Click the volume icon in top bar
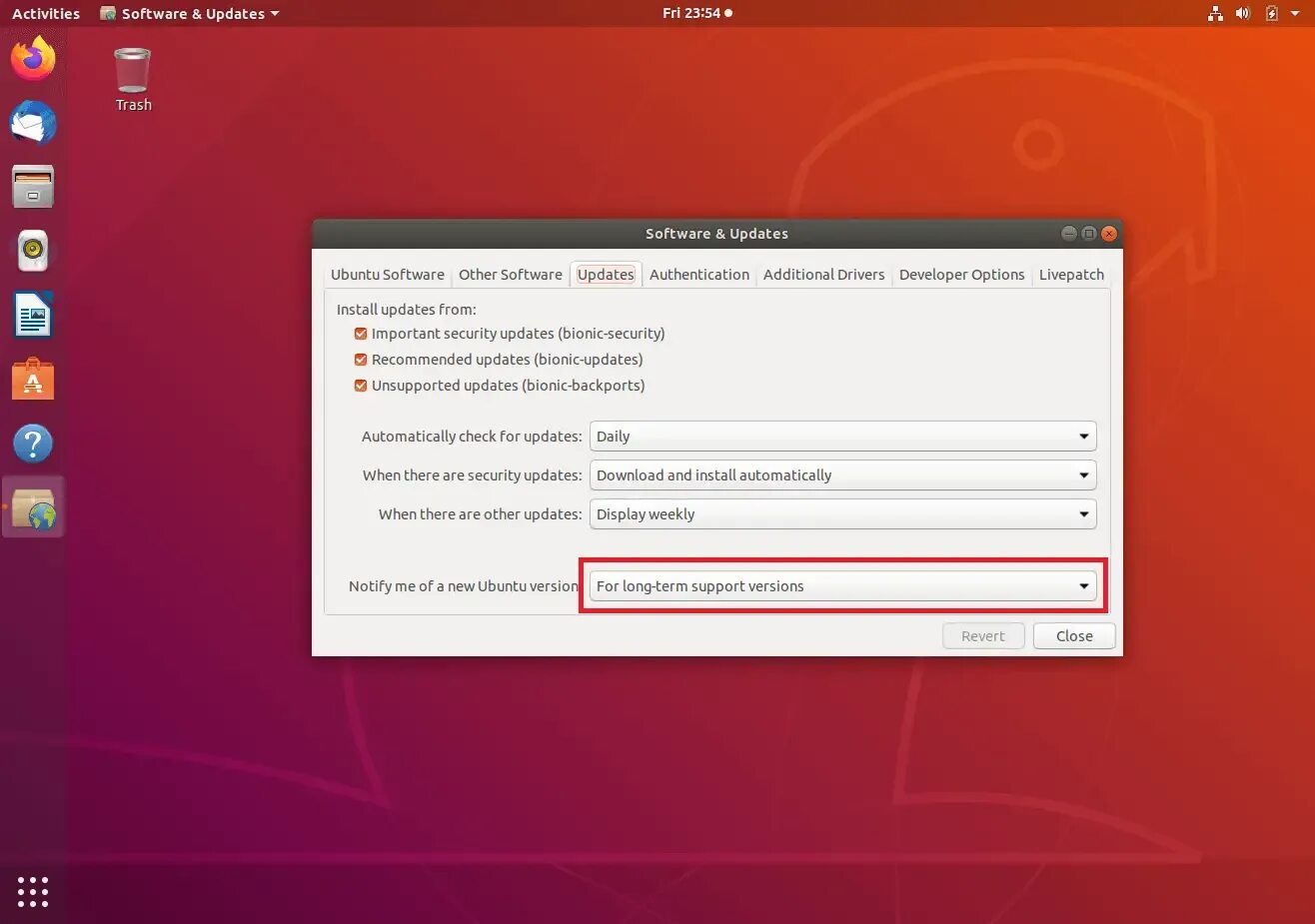 1243,13
